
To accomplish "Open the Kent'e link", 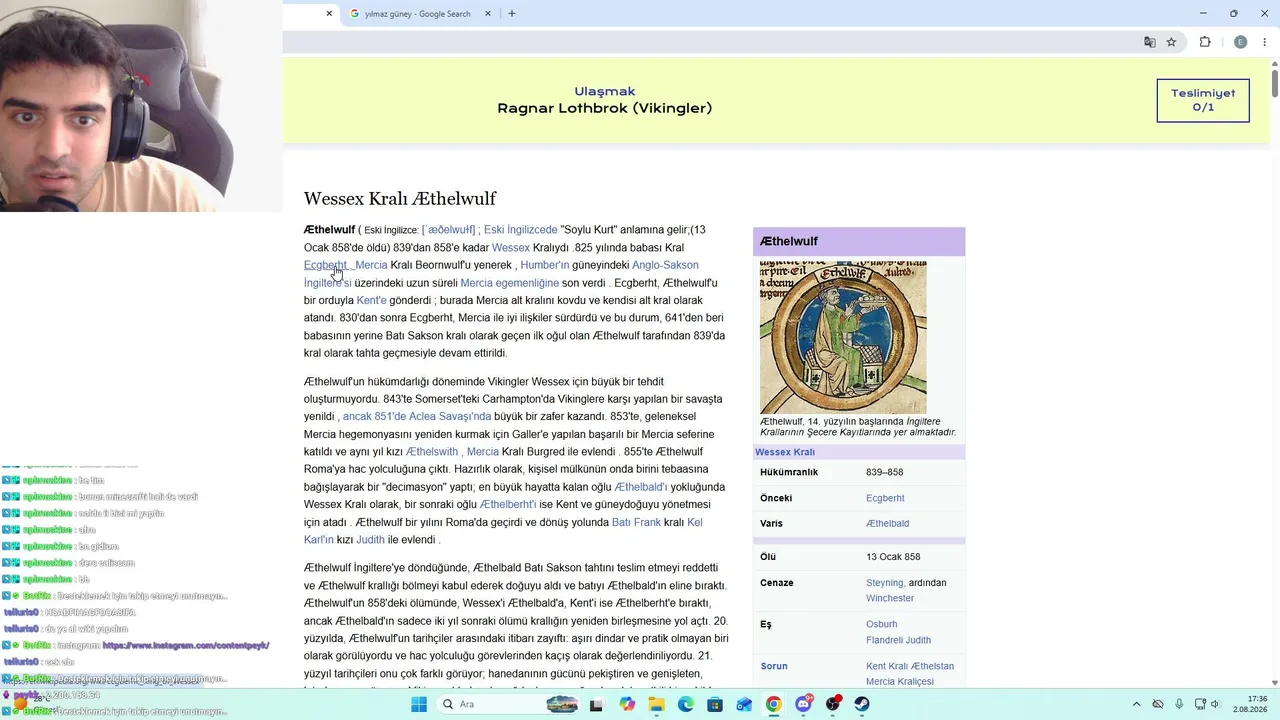I will click(371, 300).
